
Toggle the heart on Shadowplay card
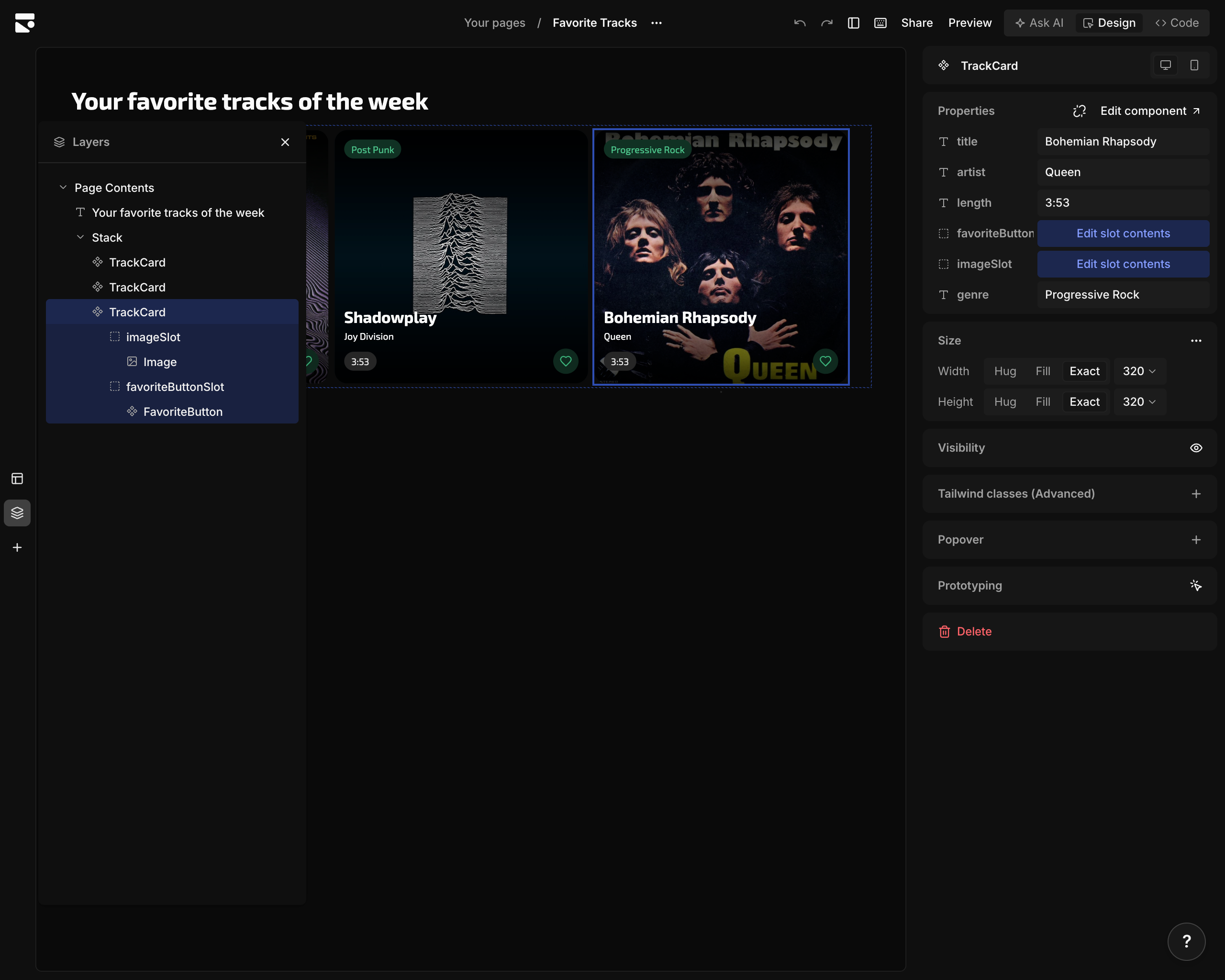(565, 361)
